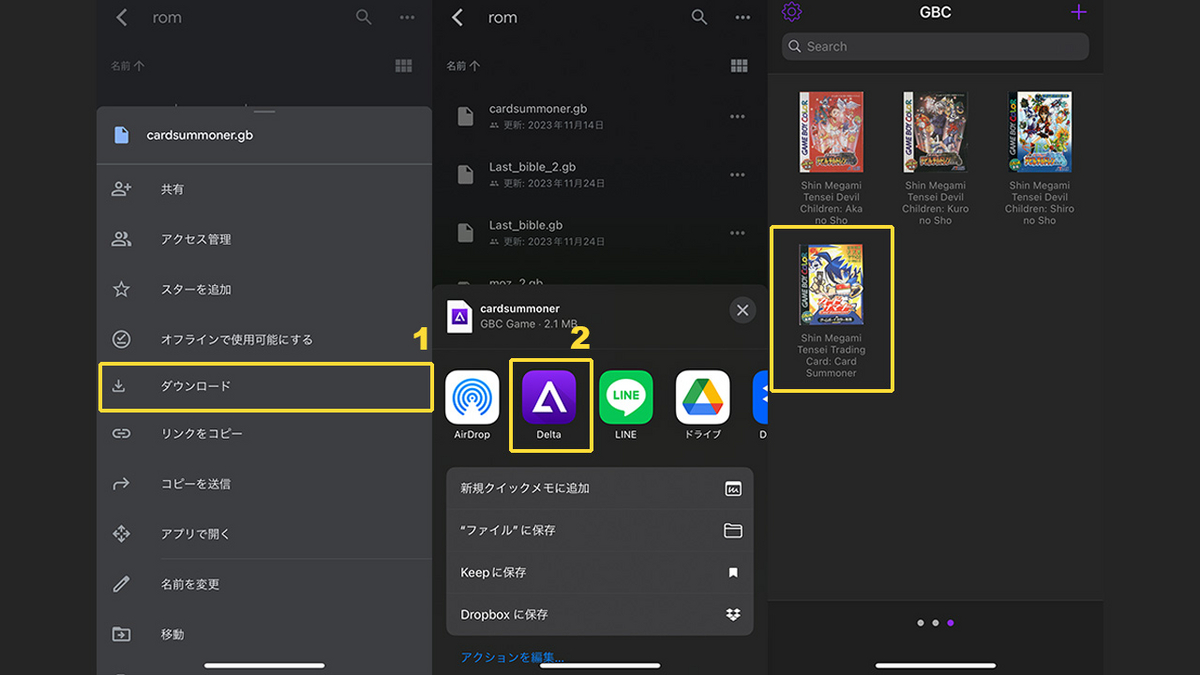Open Devil Children: Shiro no Sho game
Viewport: 1200px width, 675px height.
1039,158
